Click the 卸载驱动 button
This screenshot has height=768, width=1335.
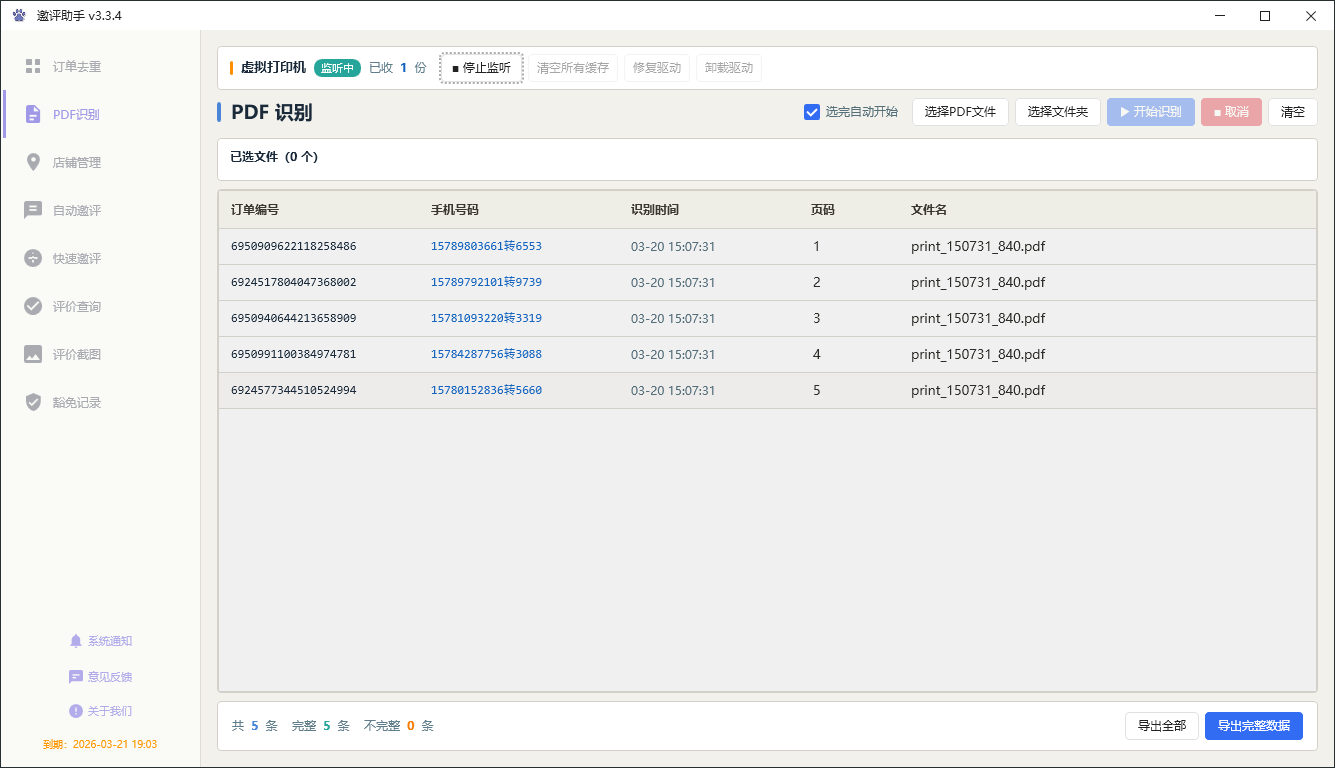tap(729, 68)
